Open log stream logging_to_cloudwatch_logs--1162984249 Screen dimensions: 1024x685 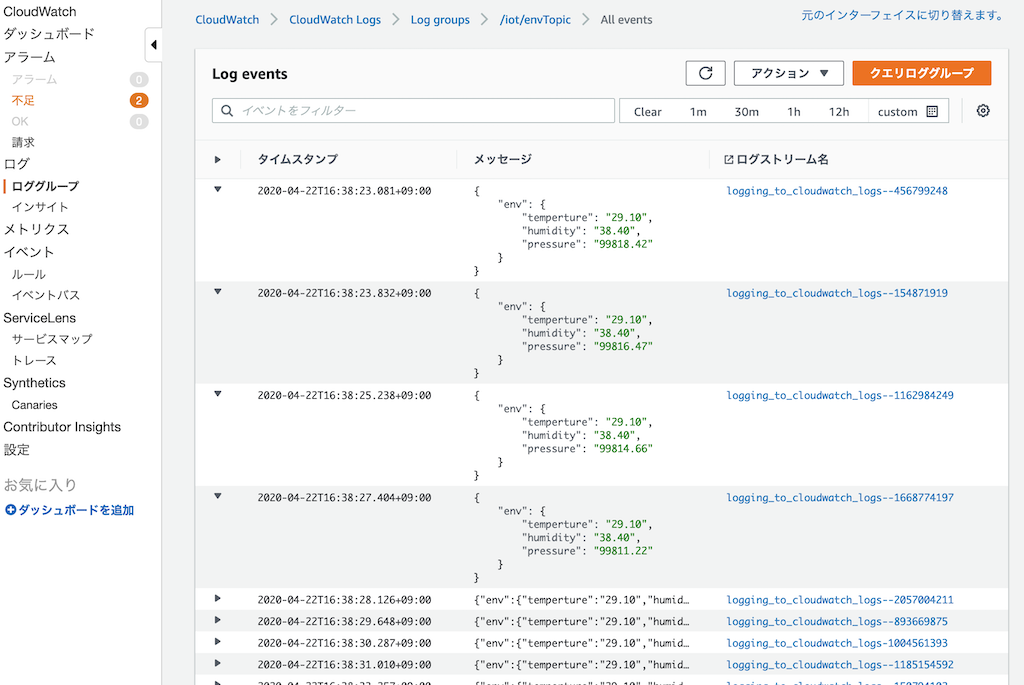pos(840,395)
